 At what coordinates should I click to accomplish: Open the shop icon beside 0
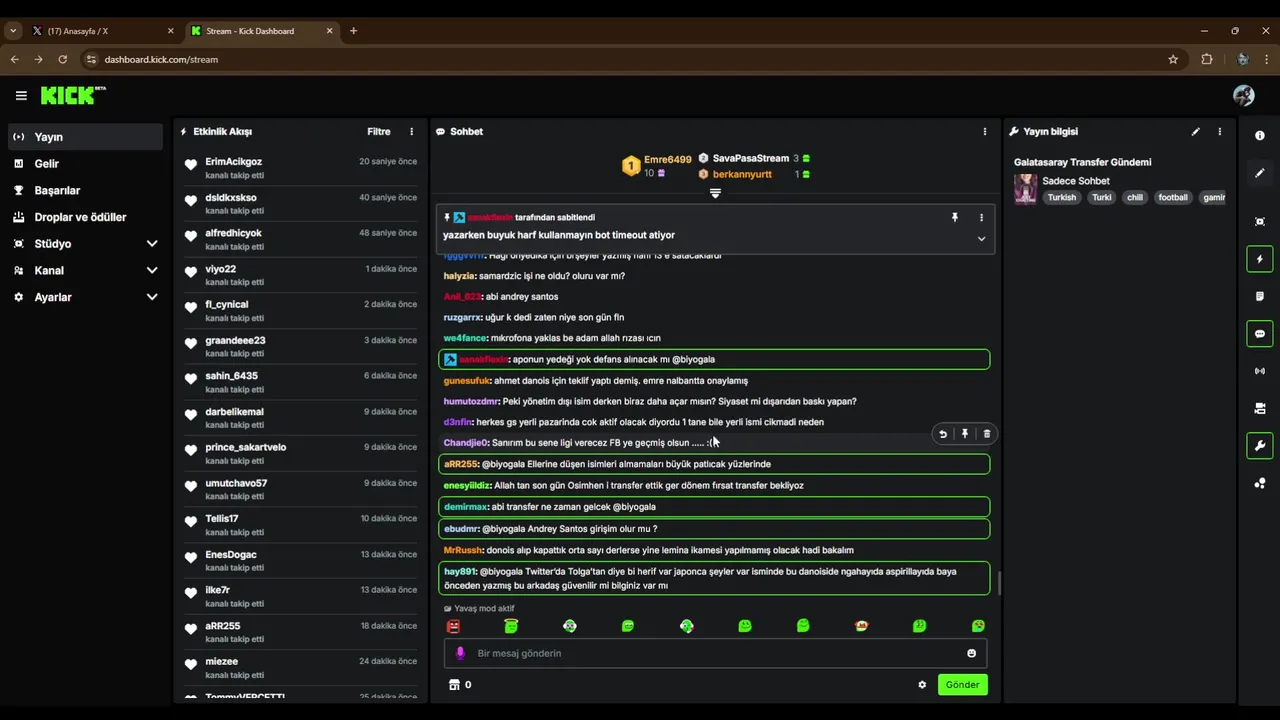click(454, 685)
